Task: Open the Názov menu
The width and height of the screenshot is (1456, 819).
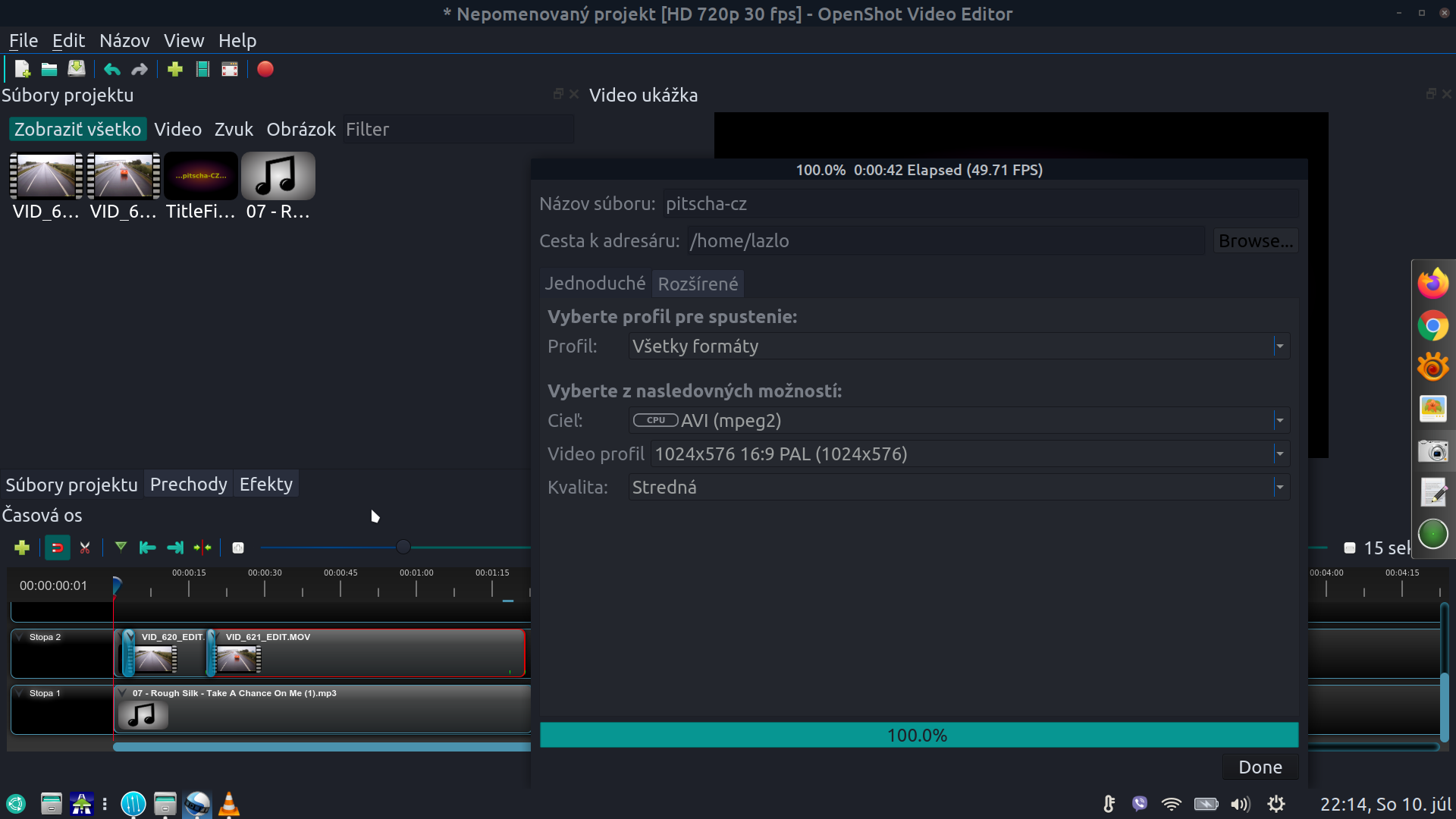Action: [x=124, y=41]
